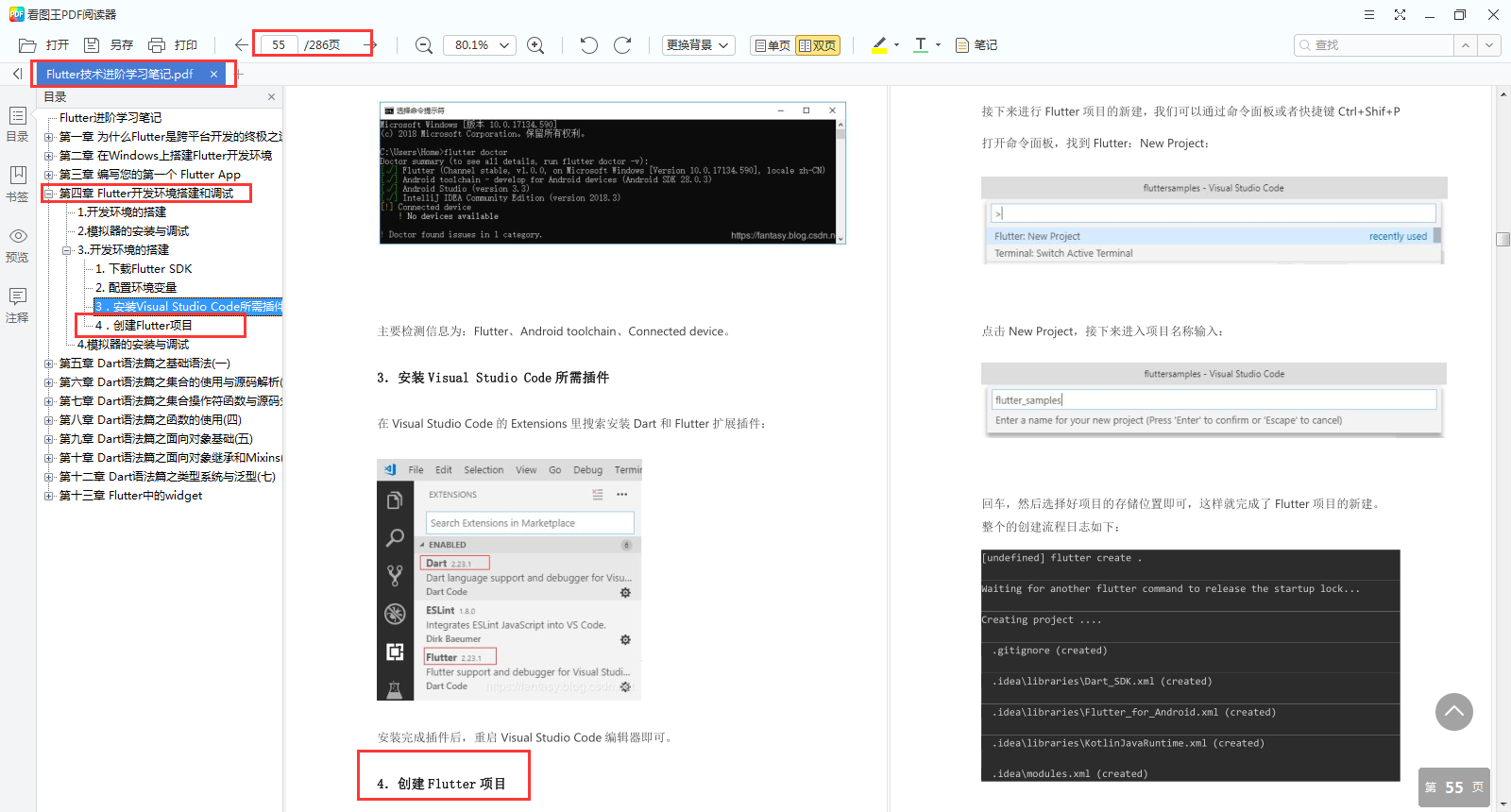This screenshot has height=812, width=1511.
Task: Open 1. 下载Flutter SDK outline entry
Action: 144,269
